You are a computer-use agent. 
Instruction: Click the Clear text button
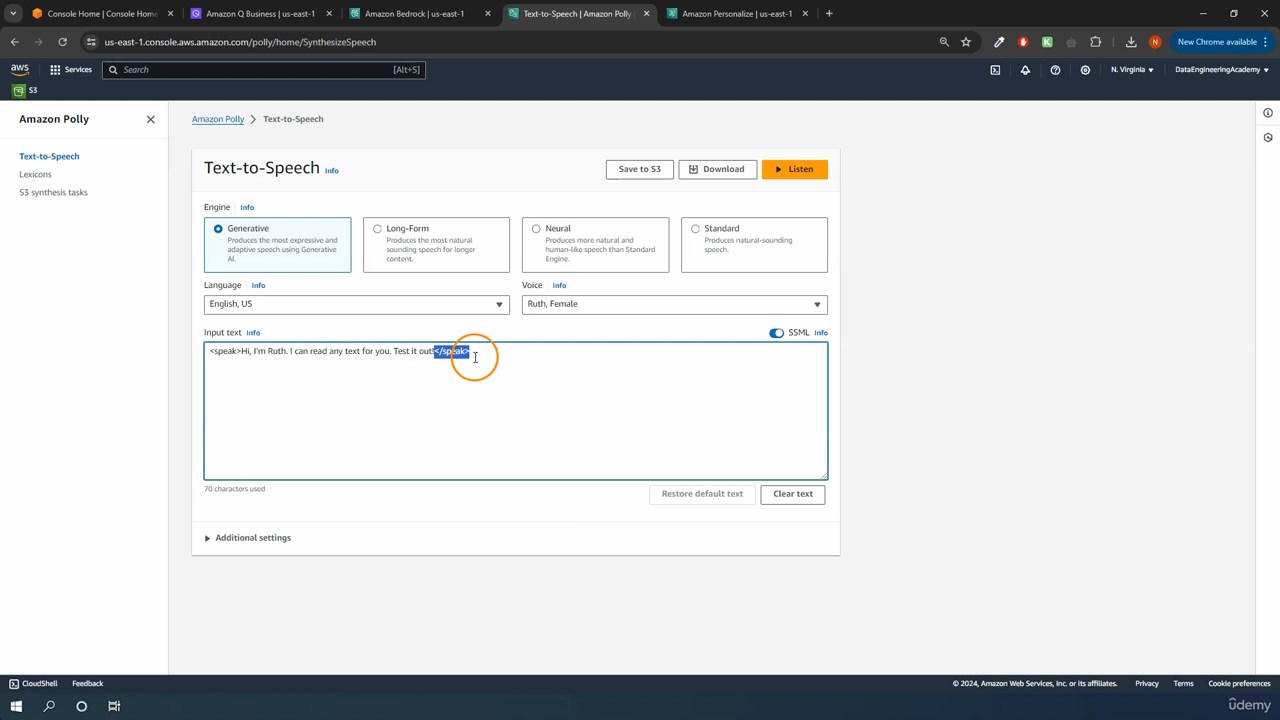(x=793, y=494)
